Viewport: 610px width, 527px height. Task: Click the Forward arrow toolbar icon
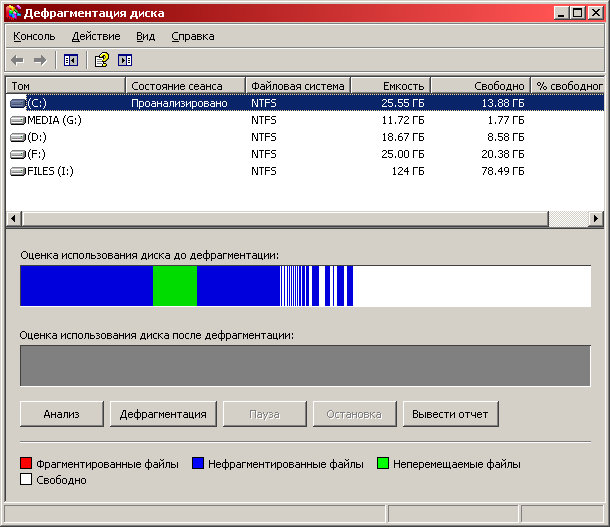(x=40, y=60)
